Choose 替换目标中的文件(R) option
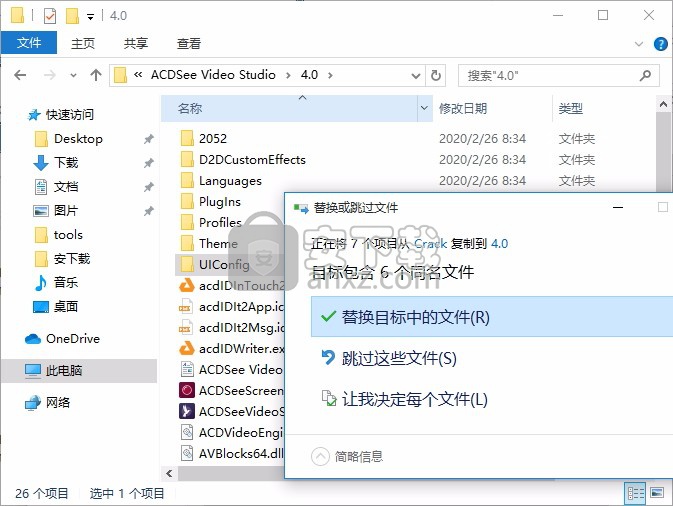Screen dimensions: 673x506 point(492,317)
